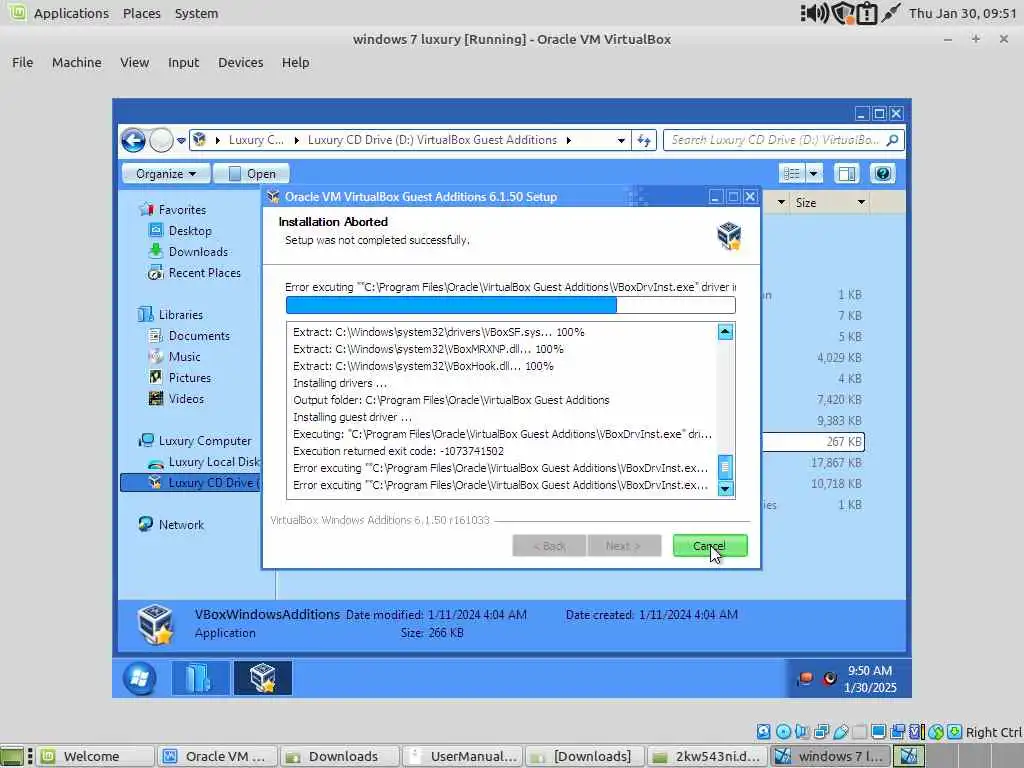This screenshot has height=768, width=1024.
Task: Open the VirtualBox View menu
Action: pyautogui.click(x=135, y=63)
